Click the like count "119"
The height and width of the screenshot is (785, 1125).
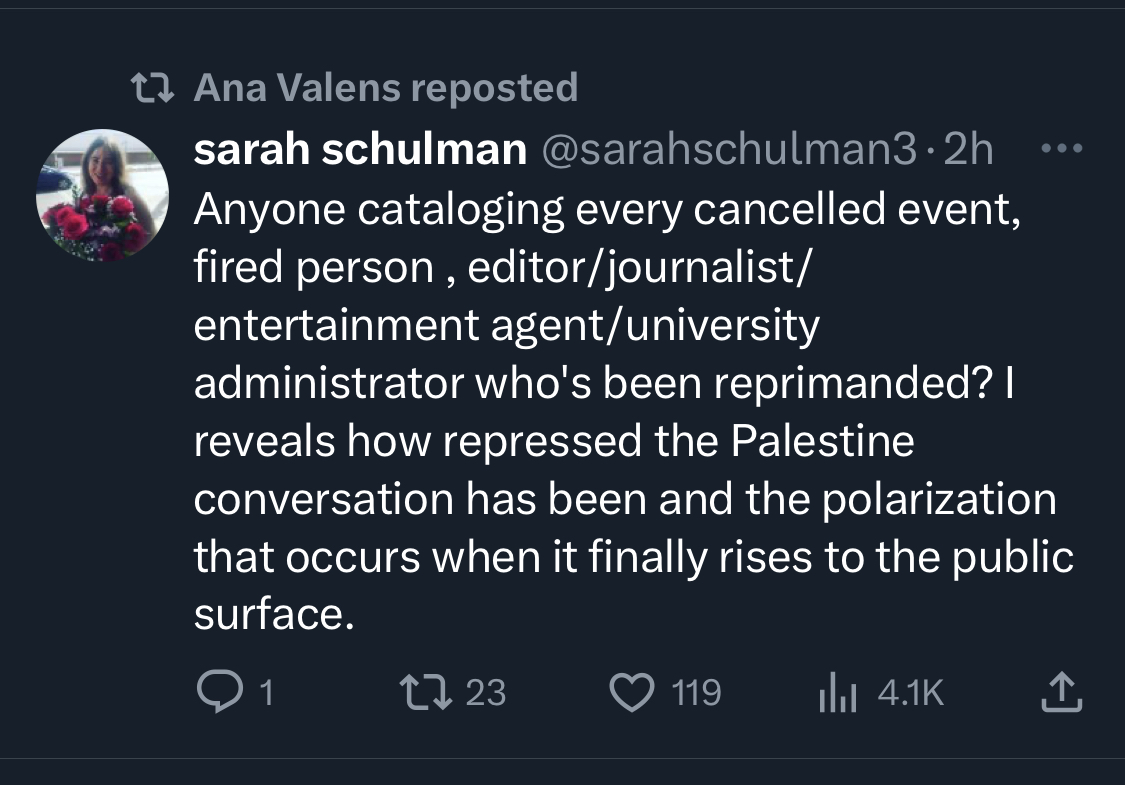pyautogui.click(x=696, y=692)
